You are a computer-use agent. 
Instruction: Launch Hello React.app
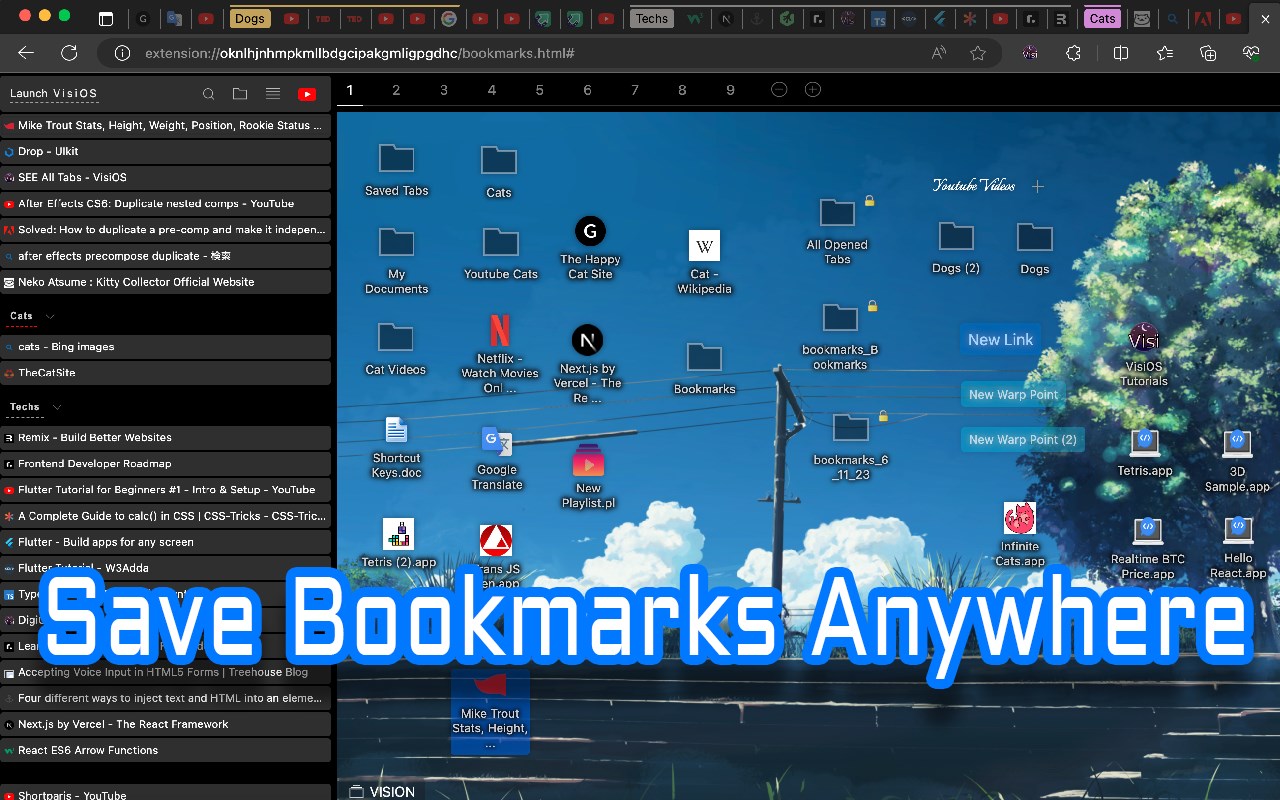pyautogui.click(x=1238, y=548)
